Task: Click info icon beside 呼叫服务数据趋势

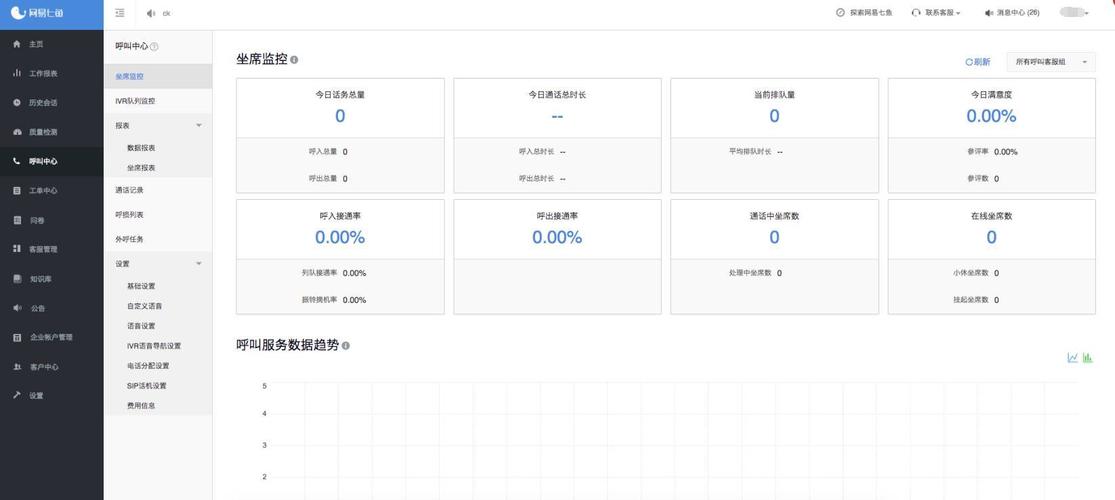Action: click(346, 346)
